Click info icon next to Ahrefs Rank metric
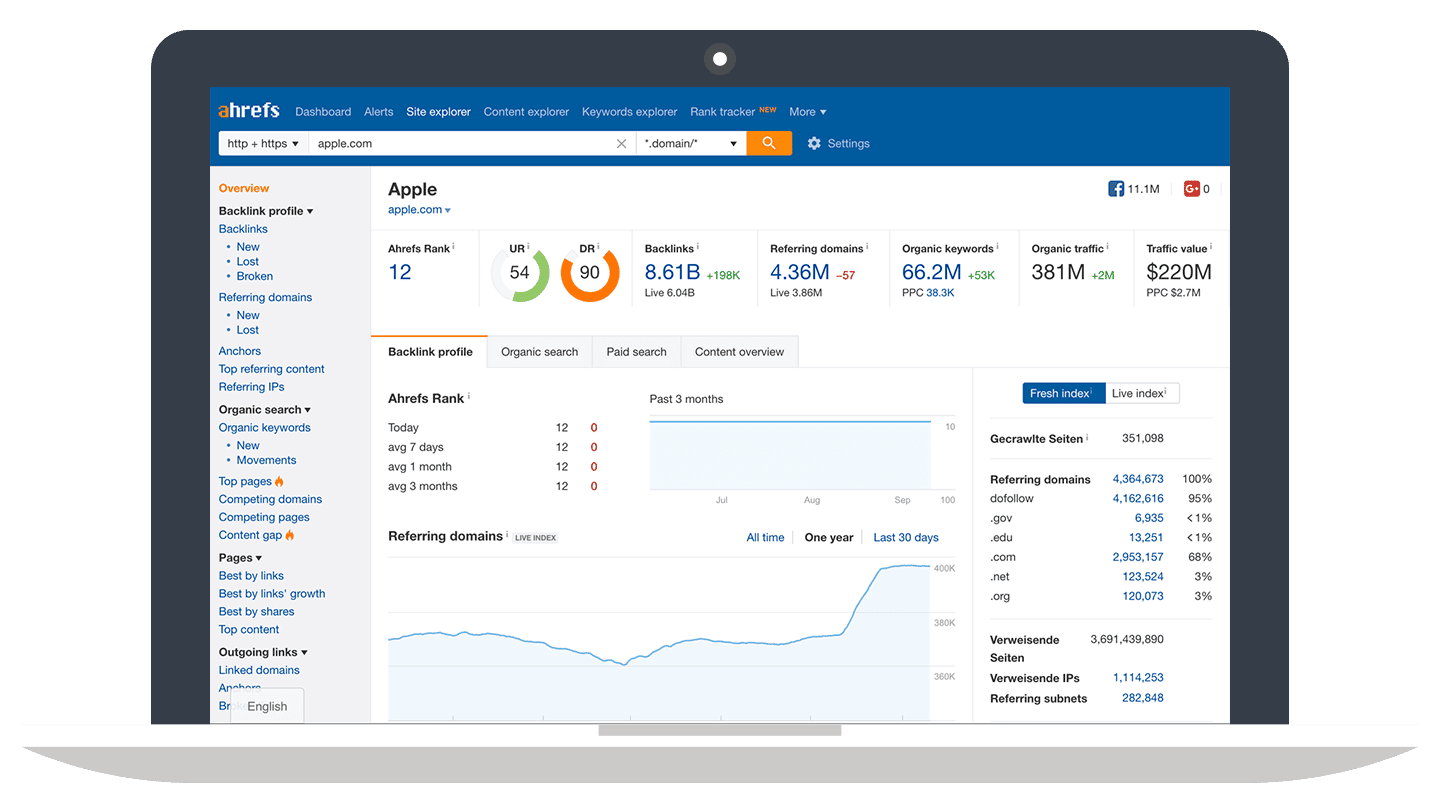Image resolution: width=1440 pixels, height=812 pixels. (x=454, y=247)
